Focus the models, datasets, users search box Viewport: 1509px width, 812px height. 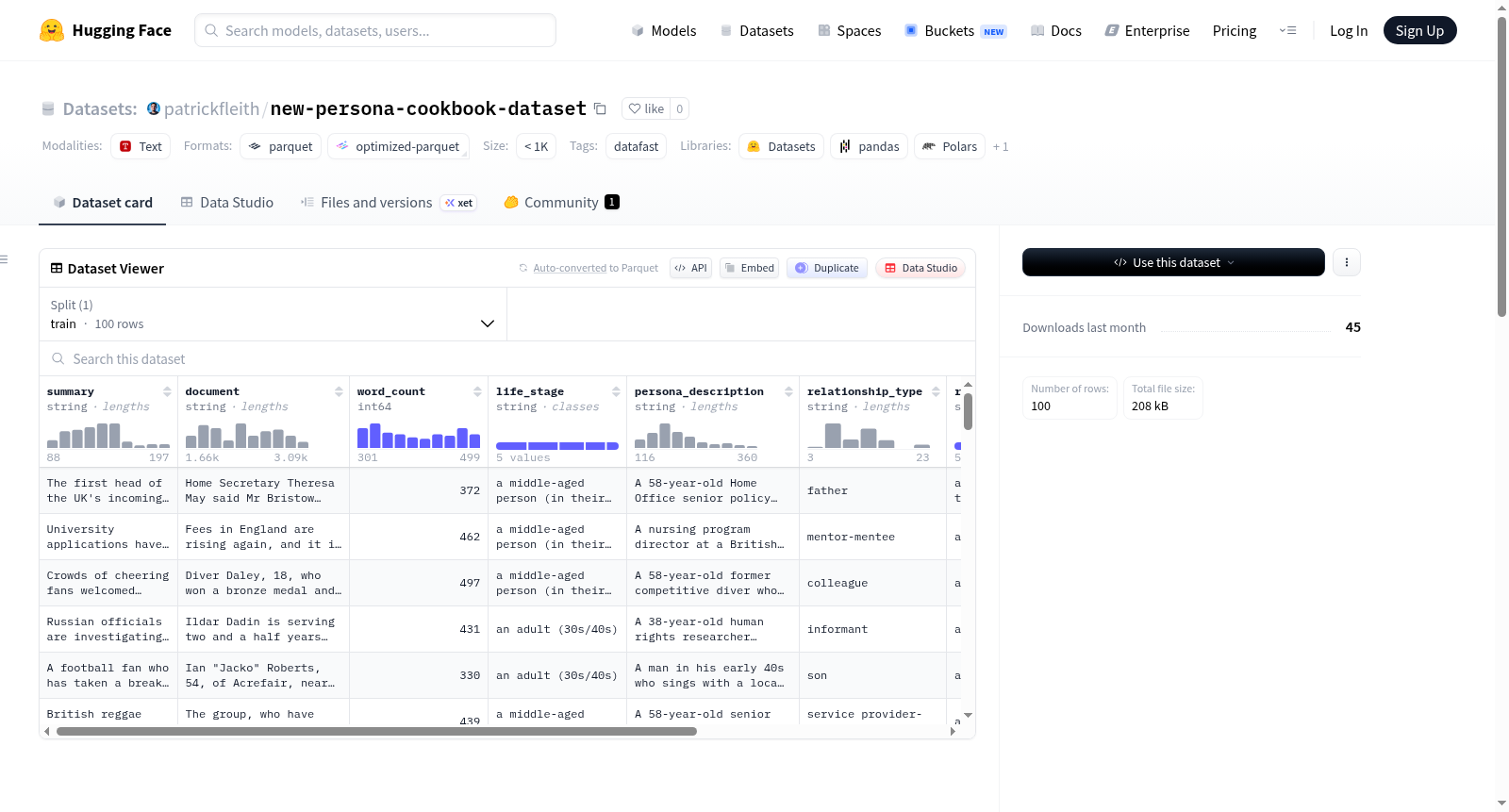(x=375, y=30)
